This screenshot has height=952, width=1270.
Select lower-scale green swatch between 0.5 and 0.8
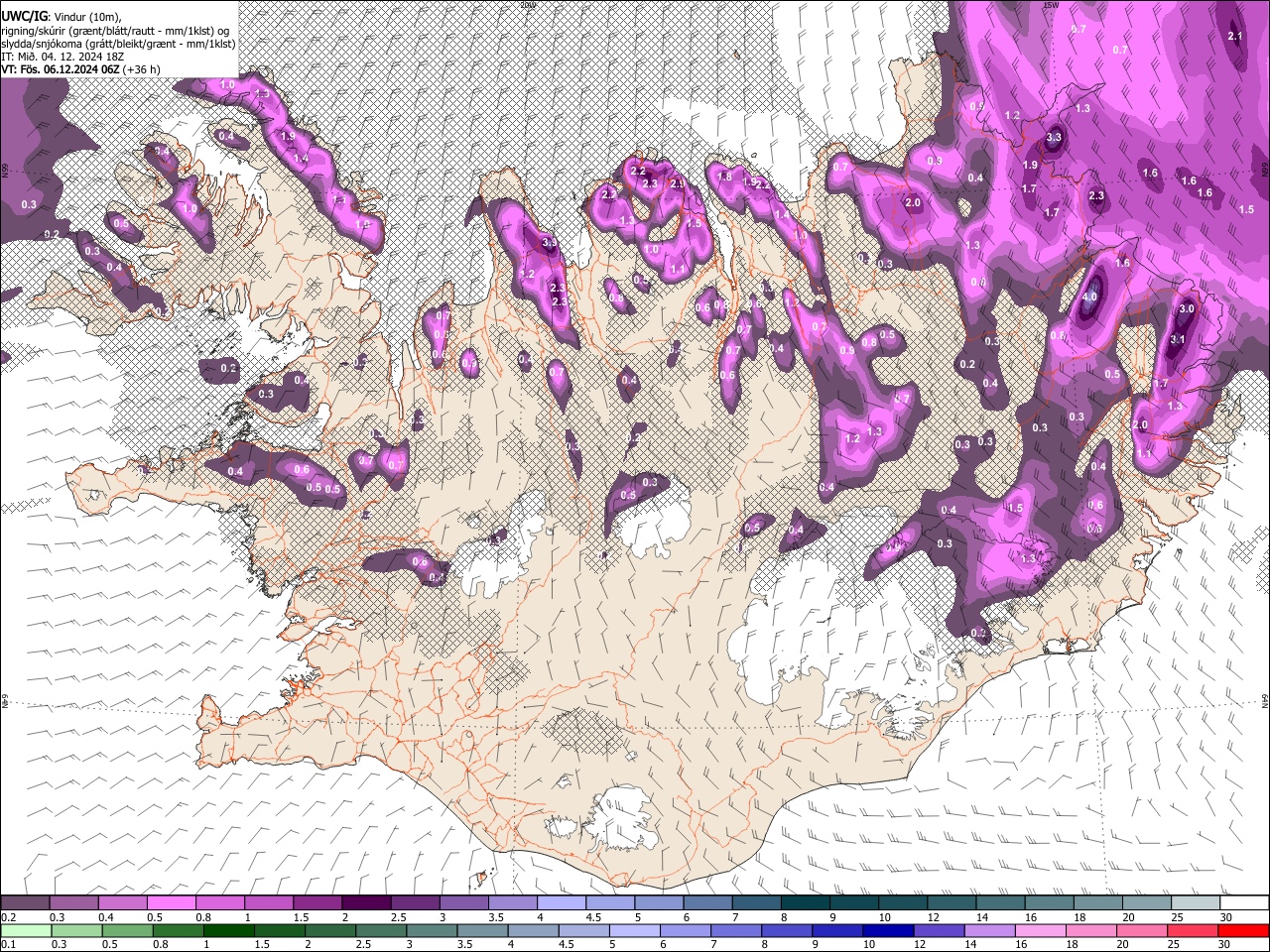127,930
